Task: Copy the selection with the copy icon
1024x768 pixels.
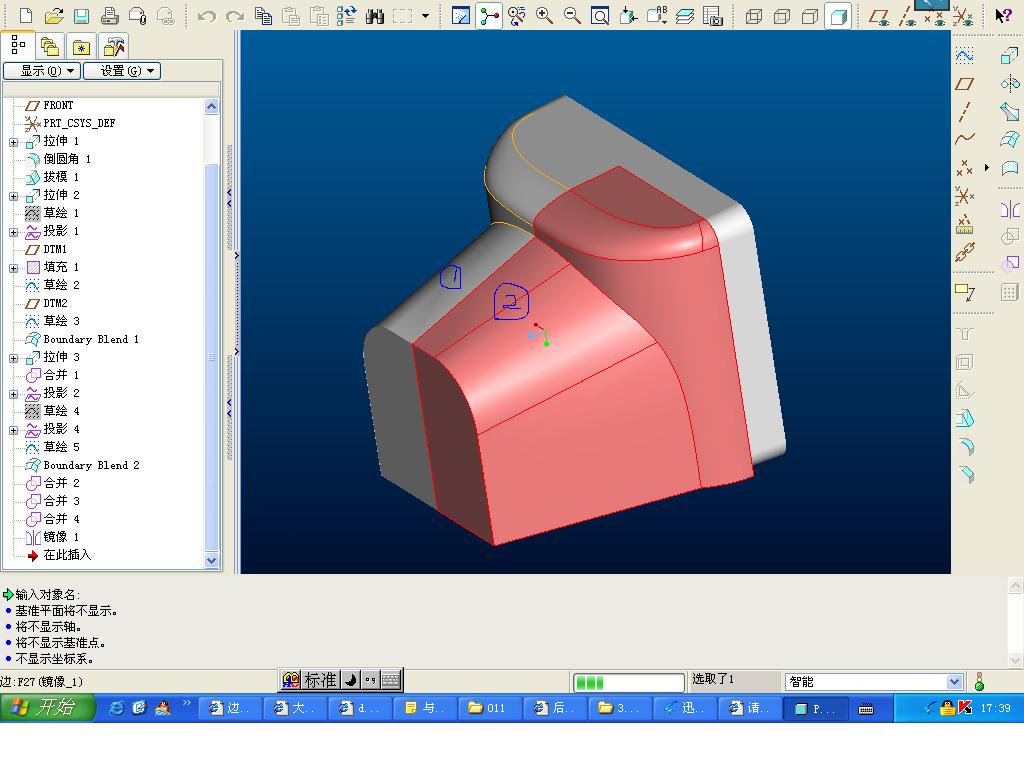Action: pos(263,16)
